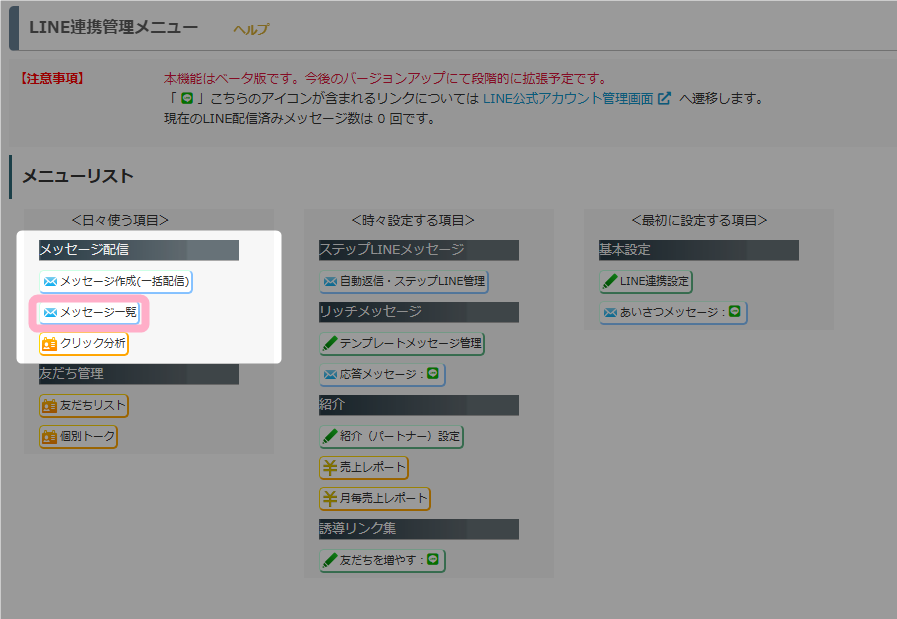The height and width of the screenshot is (619, 897).
Task: Open LINE公式アカウント管理画面 link
Action: tap(568, 99)
